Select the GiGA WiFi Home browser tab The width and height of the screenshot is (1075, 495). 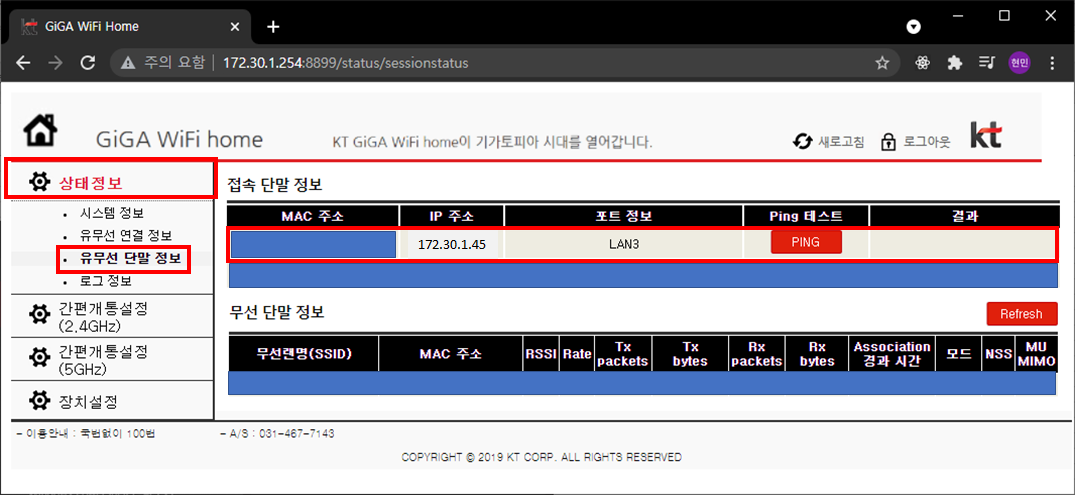(x=128, y=27)
